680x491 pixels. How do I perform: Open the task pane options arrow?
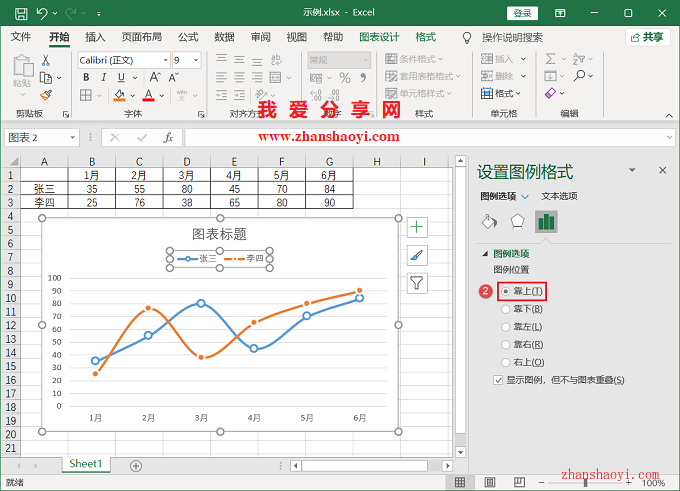click(632, 170)
